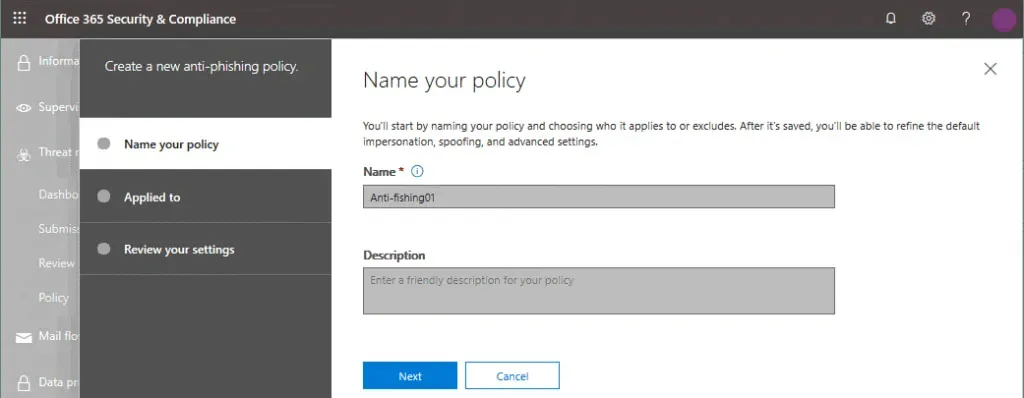Click into the Description text box
1024x398 pixels.
(x=599, y=290)
